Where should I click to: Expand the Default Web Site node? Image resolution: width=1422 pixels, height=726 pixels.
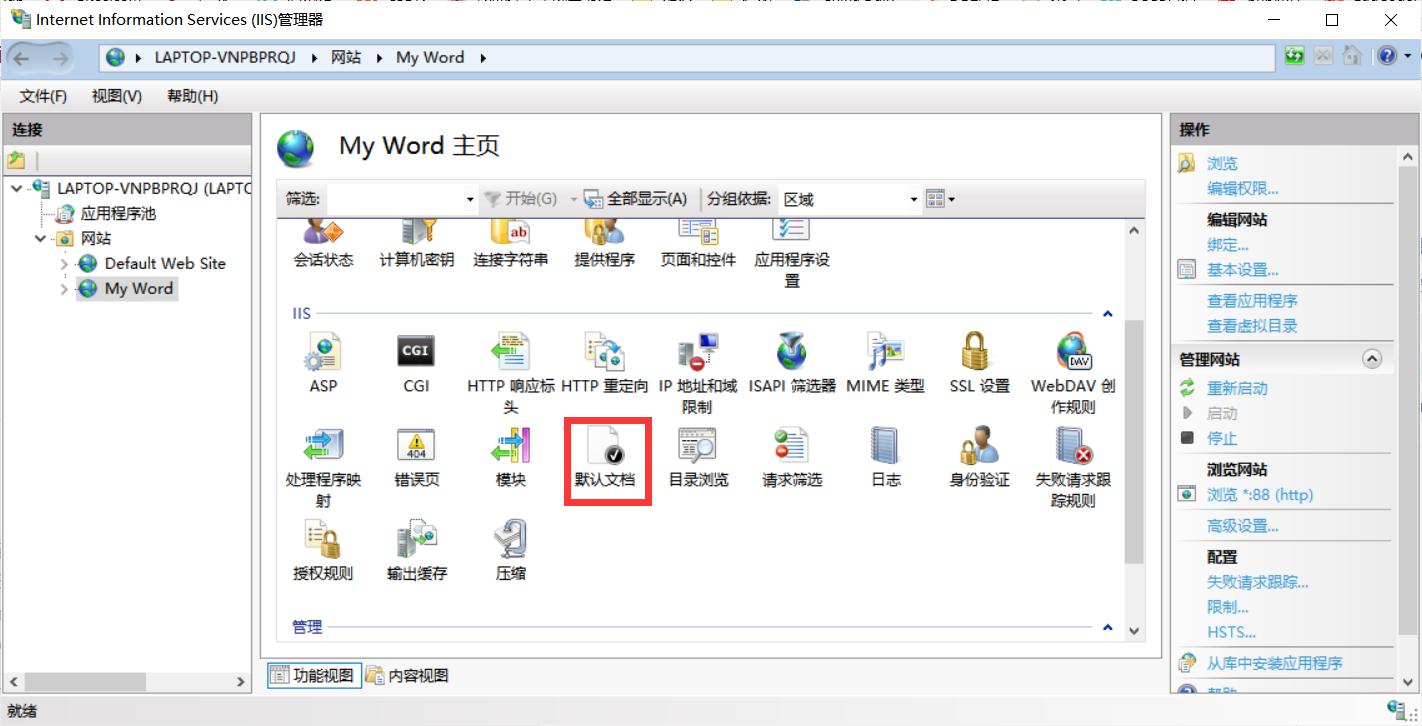pos(63,263)
